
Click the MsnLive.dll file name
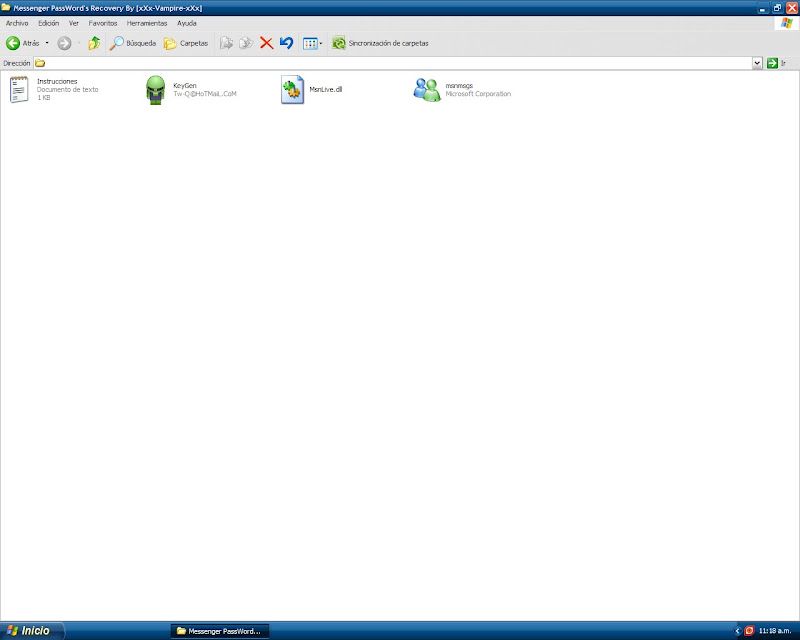326,89
